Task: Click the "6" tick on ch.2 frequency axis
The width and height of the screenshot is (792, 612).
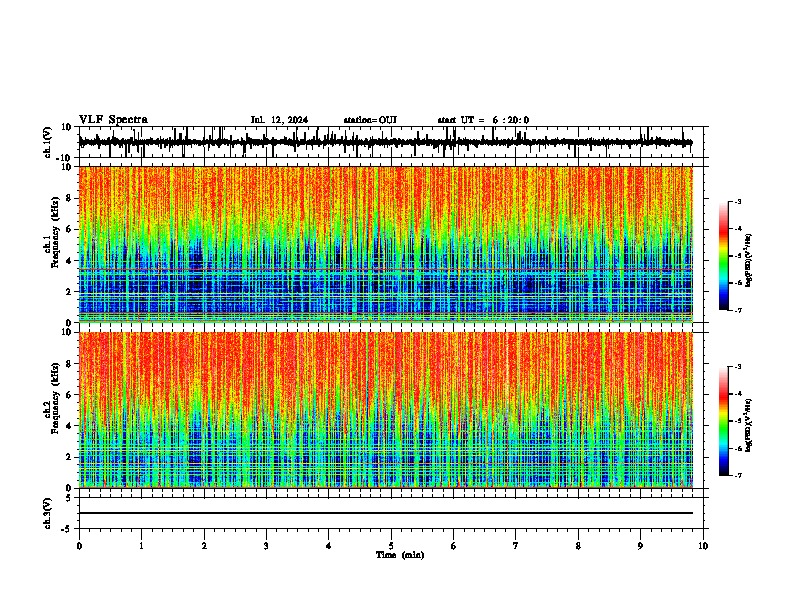Action: coord(70,395)
